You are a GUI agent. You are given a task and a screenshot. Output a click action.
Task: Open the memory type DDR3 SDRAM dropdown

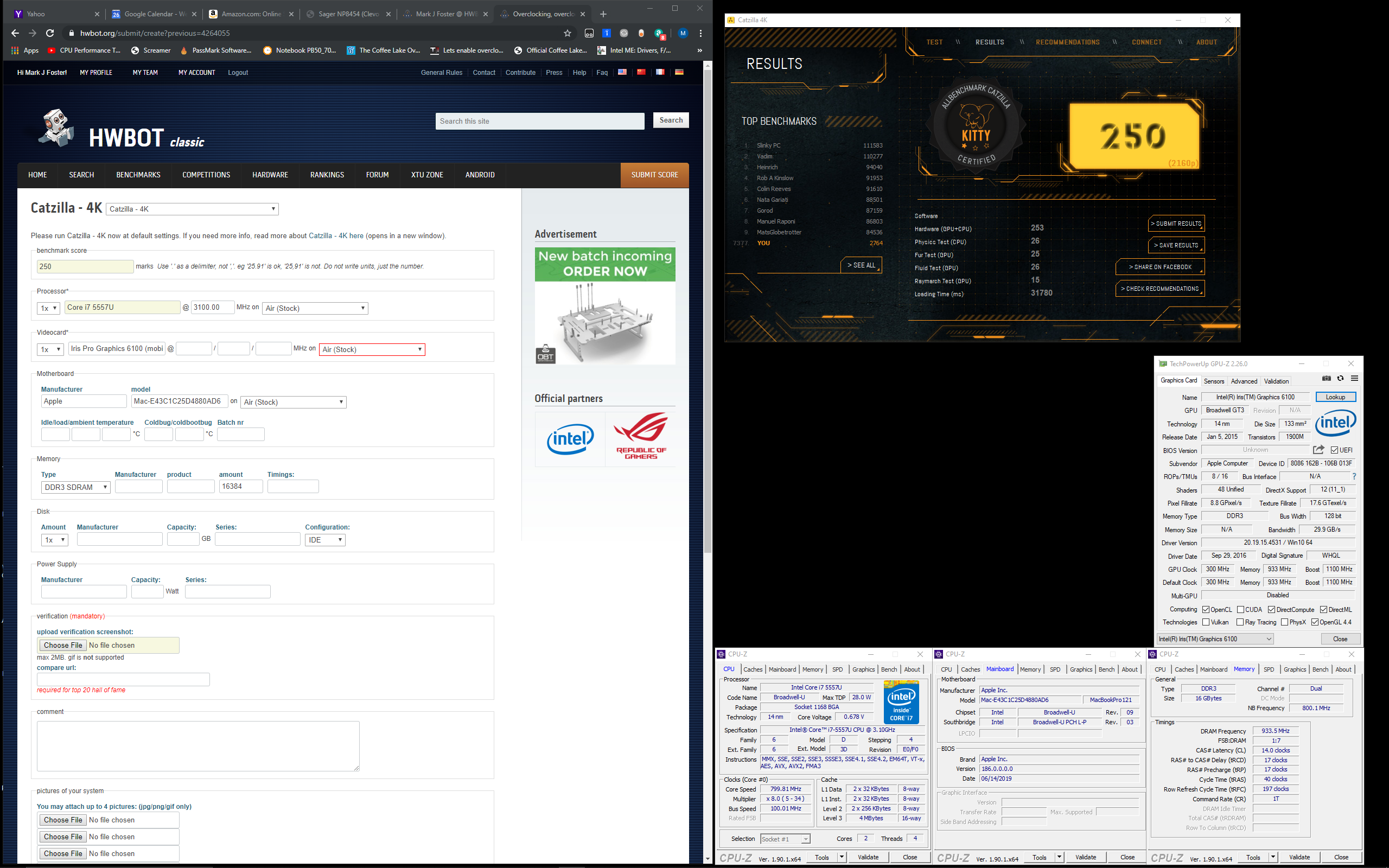(76, 487)
